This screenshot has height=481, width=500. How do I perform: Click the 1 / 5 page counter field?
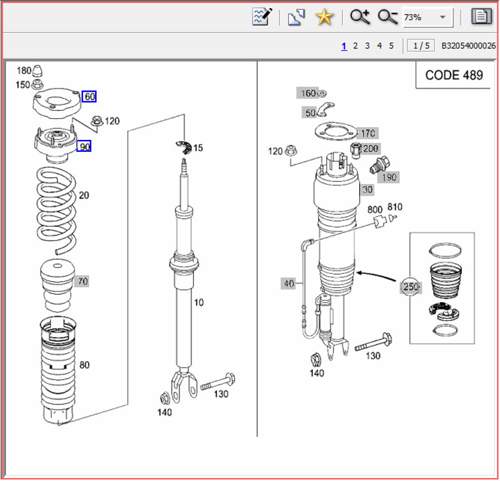[421, 46]
